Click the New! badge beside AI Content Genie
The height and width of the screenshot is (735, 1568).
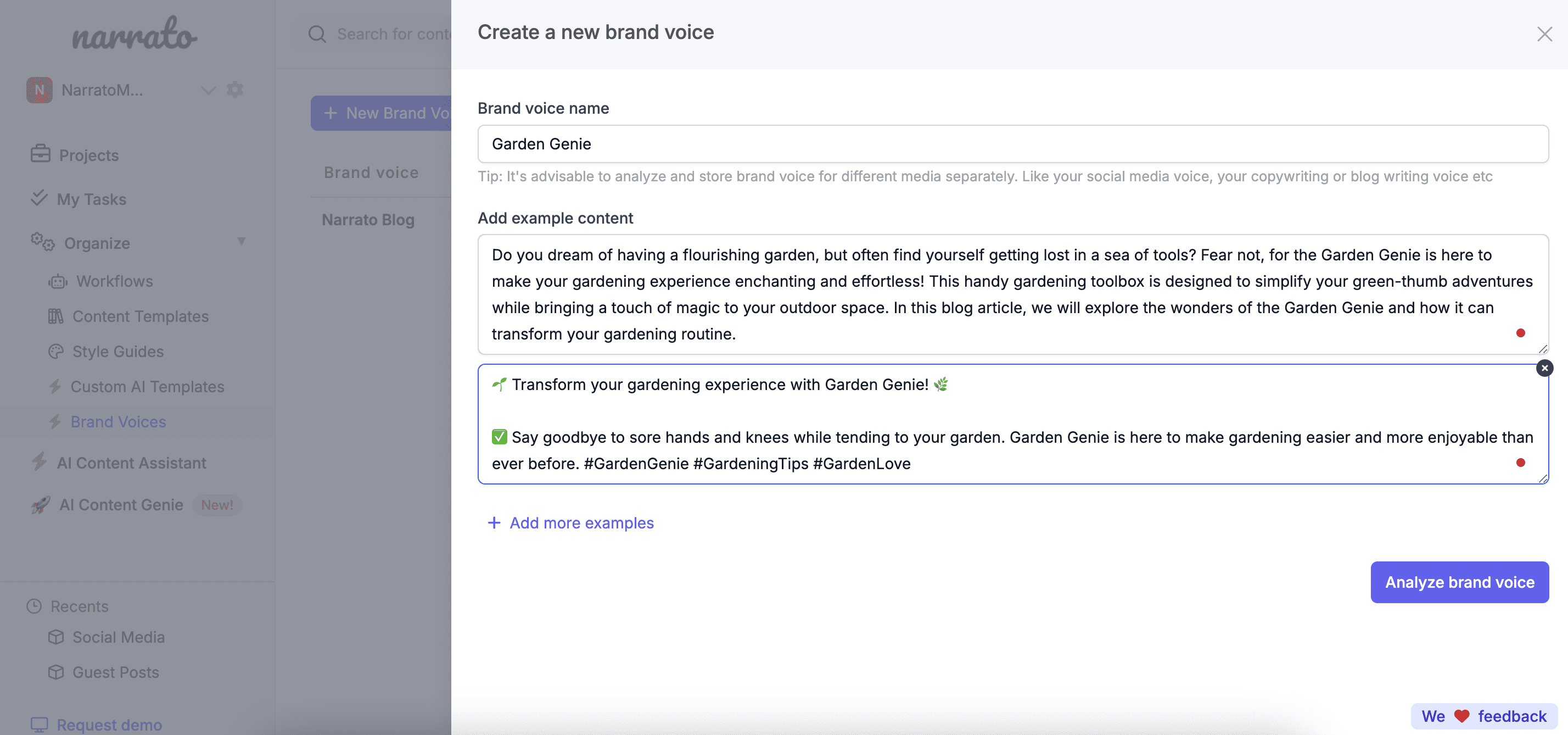[217, 505]
